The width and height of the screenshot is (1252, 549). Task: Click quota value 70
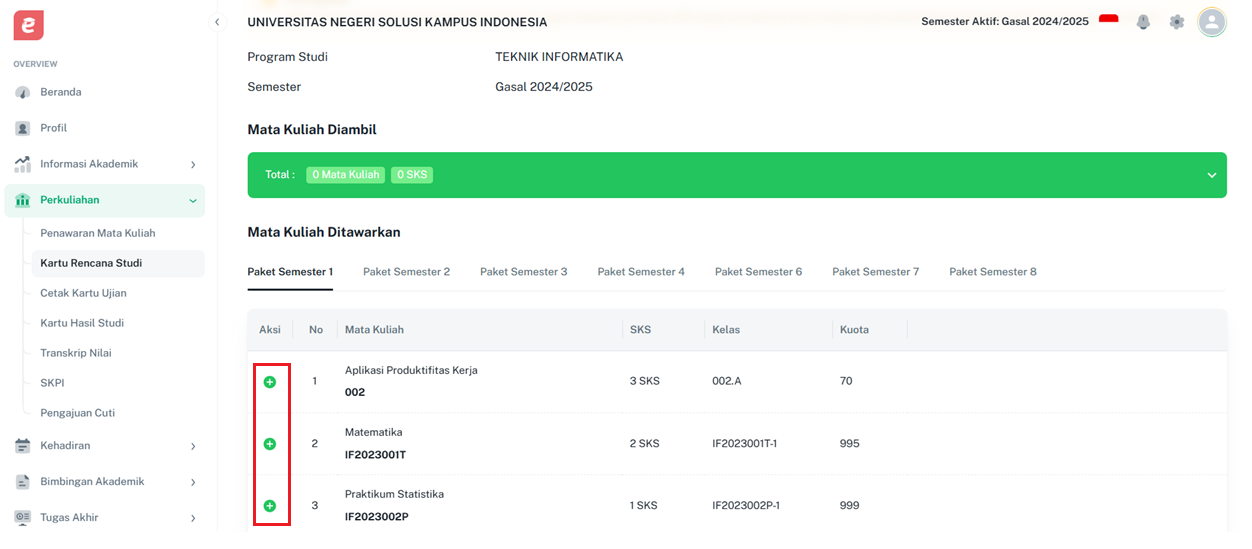pos(846,382)
